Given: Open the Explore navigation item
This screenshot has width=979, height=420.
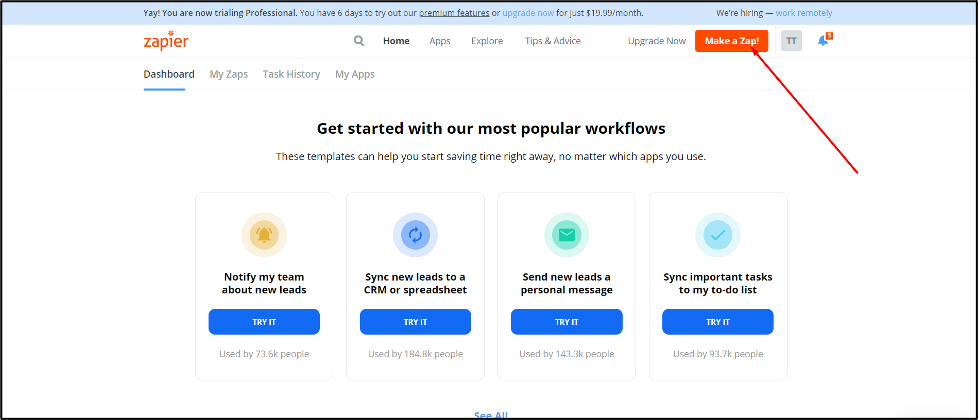Looking at the screenshot, I should point(487,41).
